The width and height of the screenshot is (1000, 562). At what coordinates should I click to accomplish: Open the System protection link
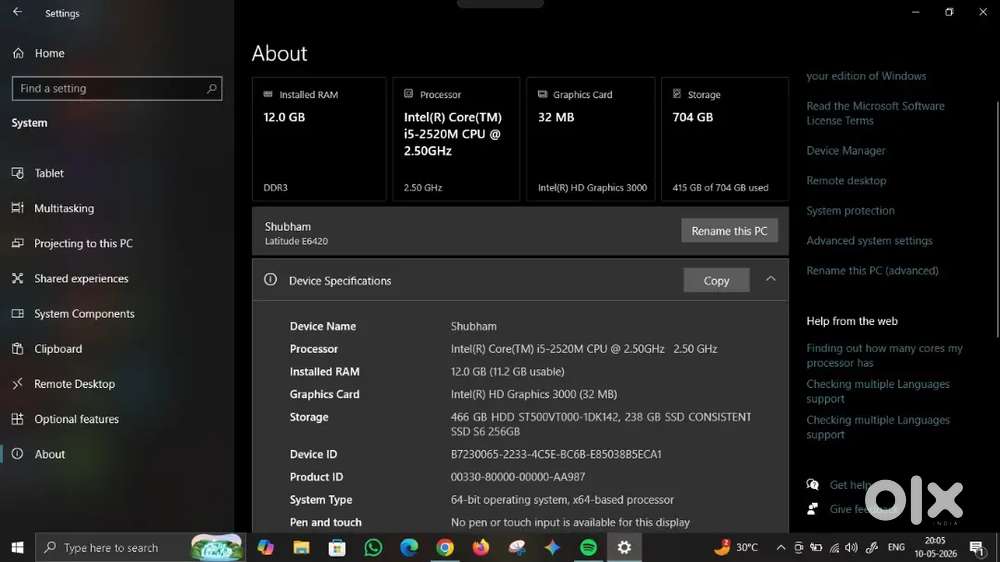tap(850, 211)
